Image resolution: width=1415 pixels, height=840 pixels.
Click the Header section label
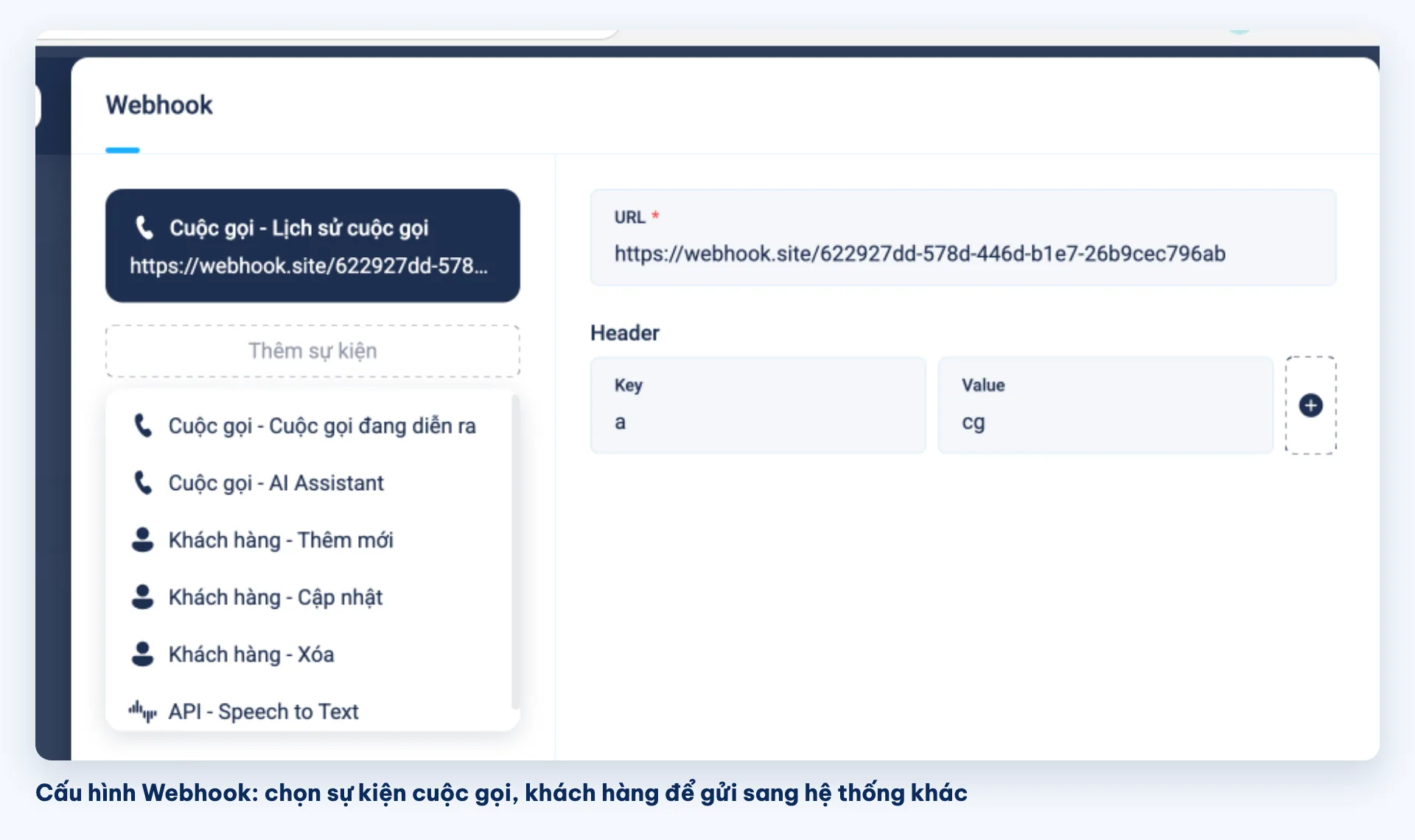click(x=625, y=333)
